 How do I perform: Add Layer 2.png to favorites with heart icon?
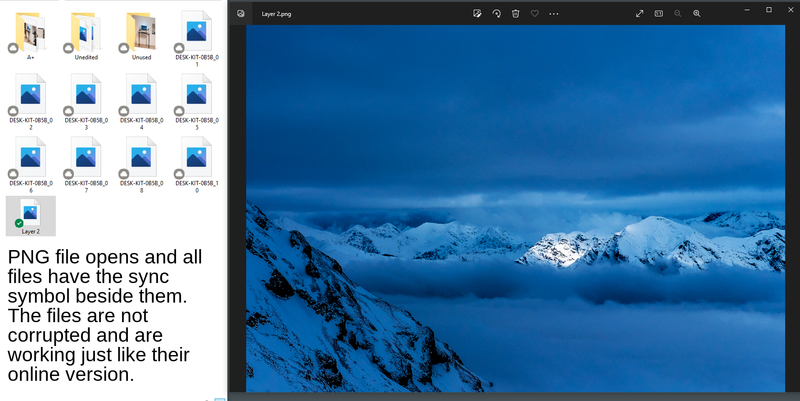535,13
